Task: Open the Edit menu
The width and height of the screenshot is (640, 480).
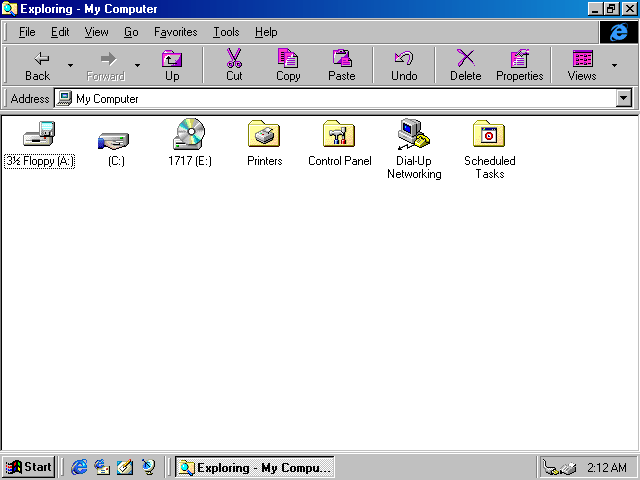Action: tap(60, 32)
